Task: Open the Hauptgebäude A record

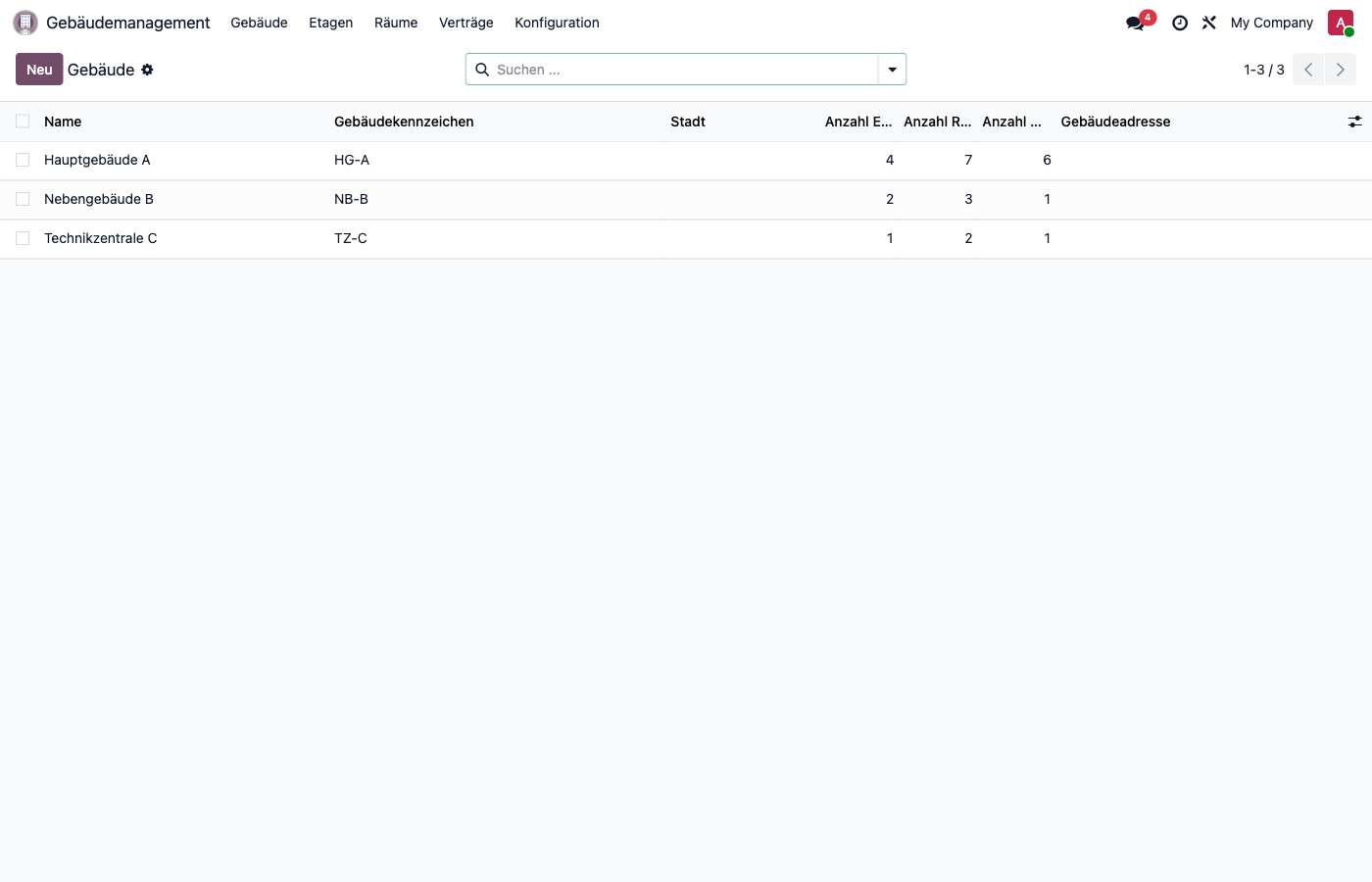Action: pos(97,160)
